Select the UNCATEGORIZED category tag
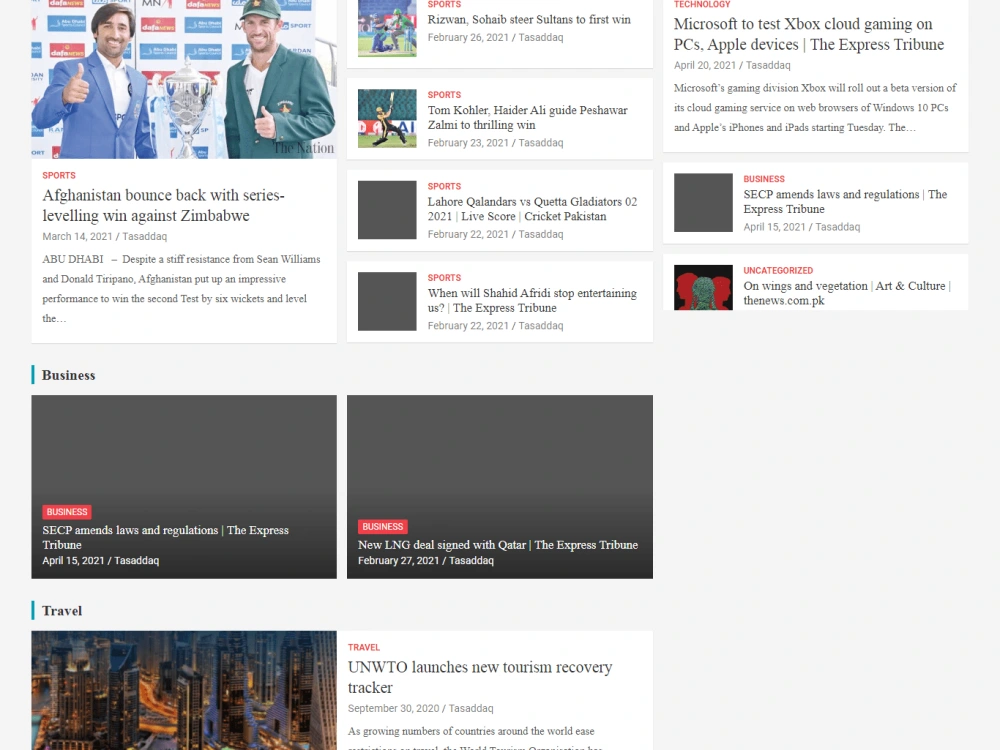The width and height of the screenshot is (1000, 750). (777, 270)
